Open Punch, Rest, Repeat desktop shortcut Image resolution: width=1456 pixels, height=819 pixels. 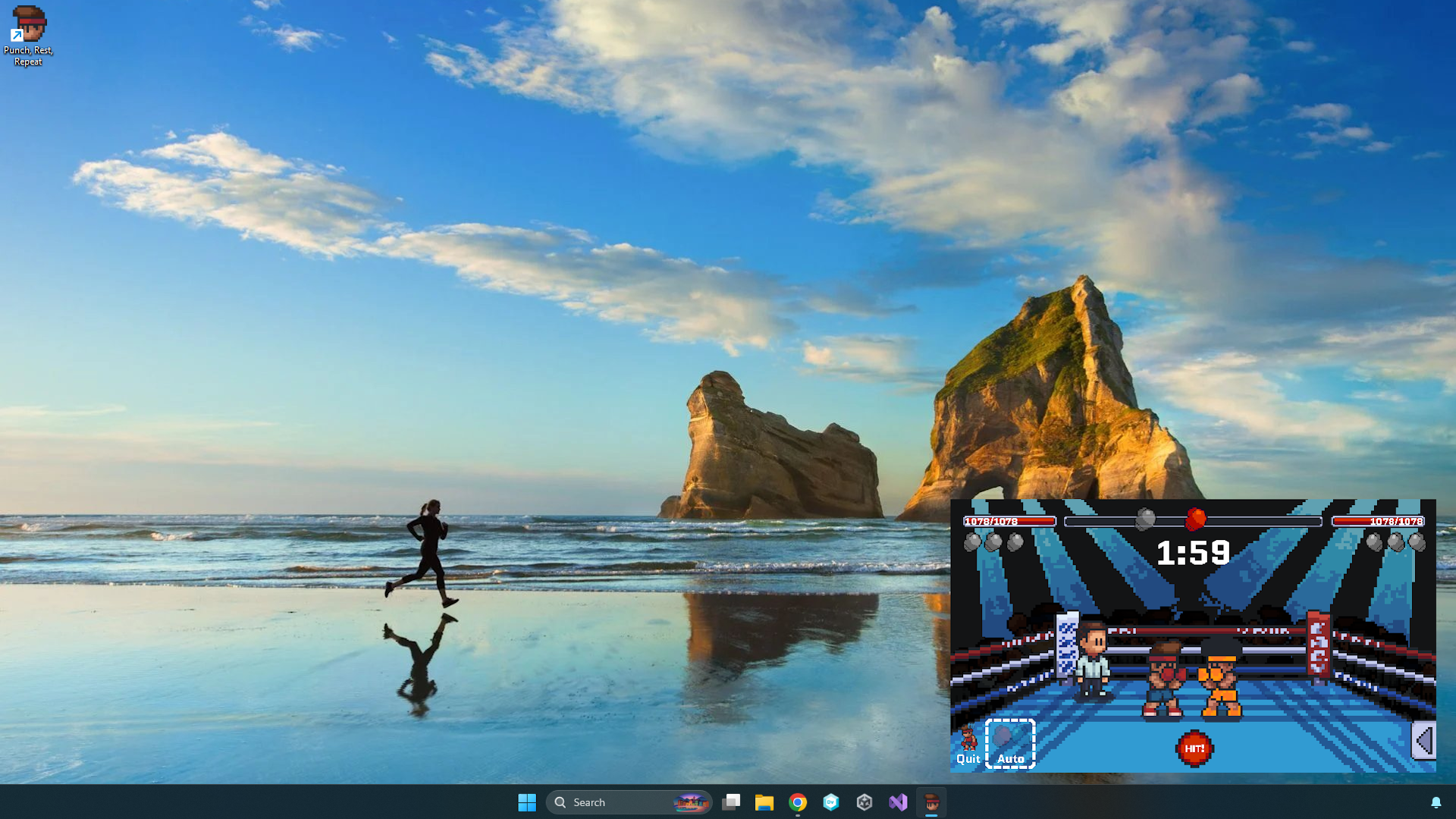coord(28,36)
